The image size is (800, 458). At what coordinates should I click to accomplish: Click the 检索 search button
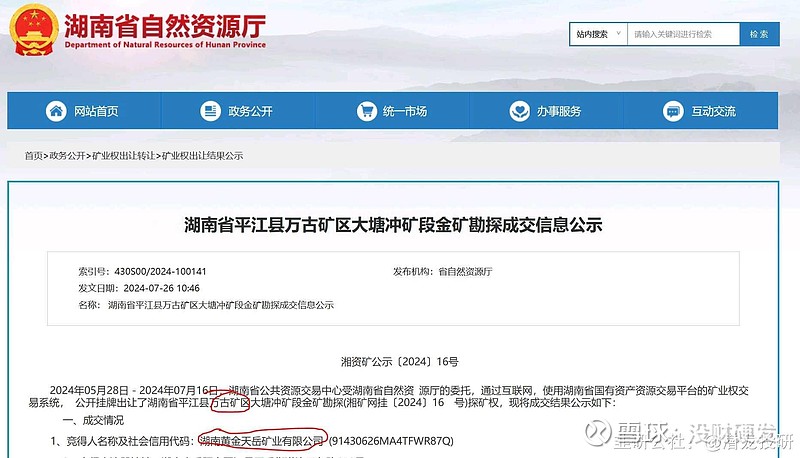coord(759,34)
